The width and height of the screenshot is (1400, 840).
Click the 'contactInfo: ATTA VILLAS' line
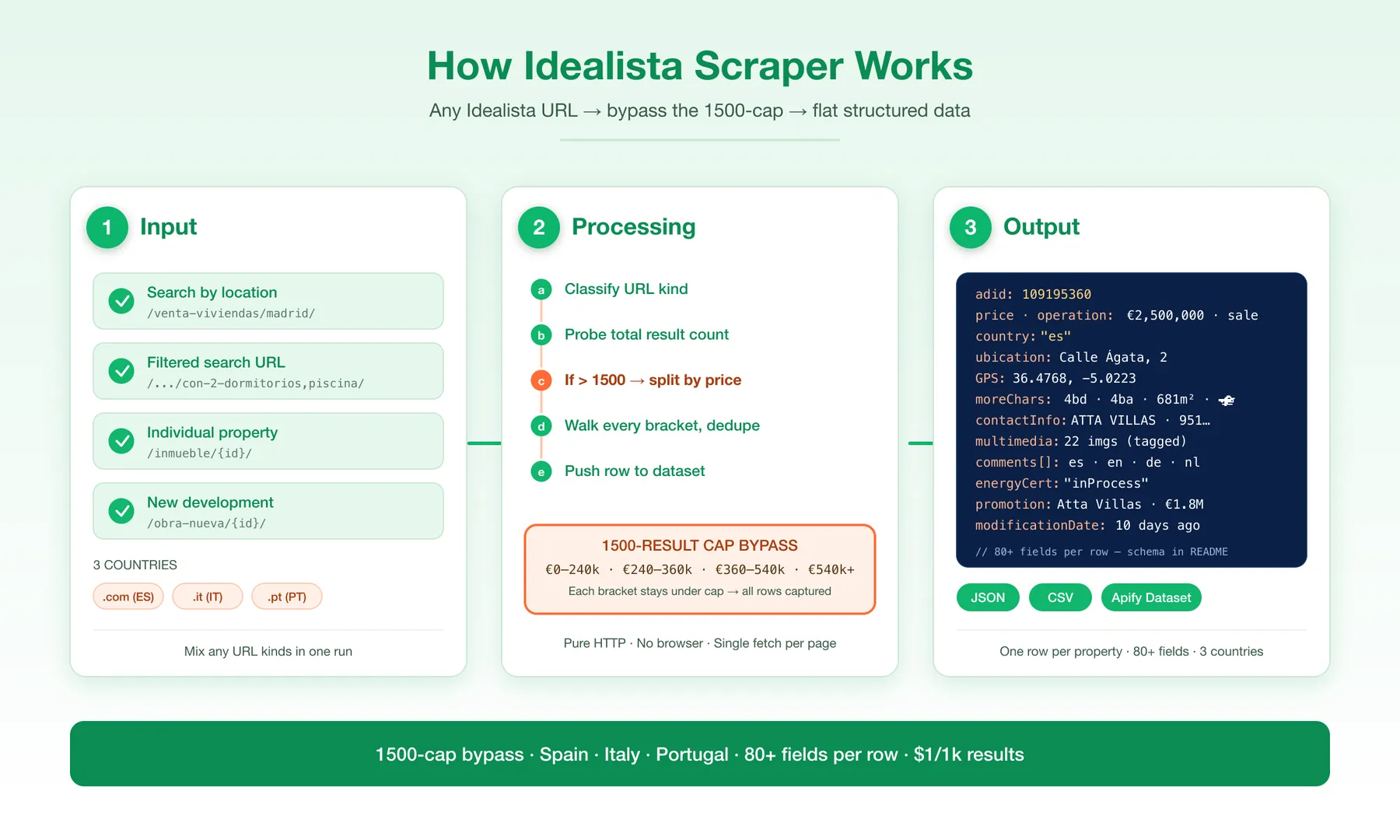point(1093,420)
